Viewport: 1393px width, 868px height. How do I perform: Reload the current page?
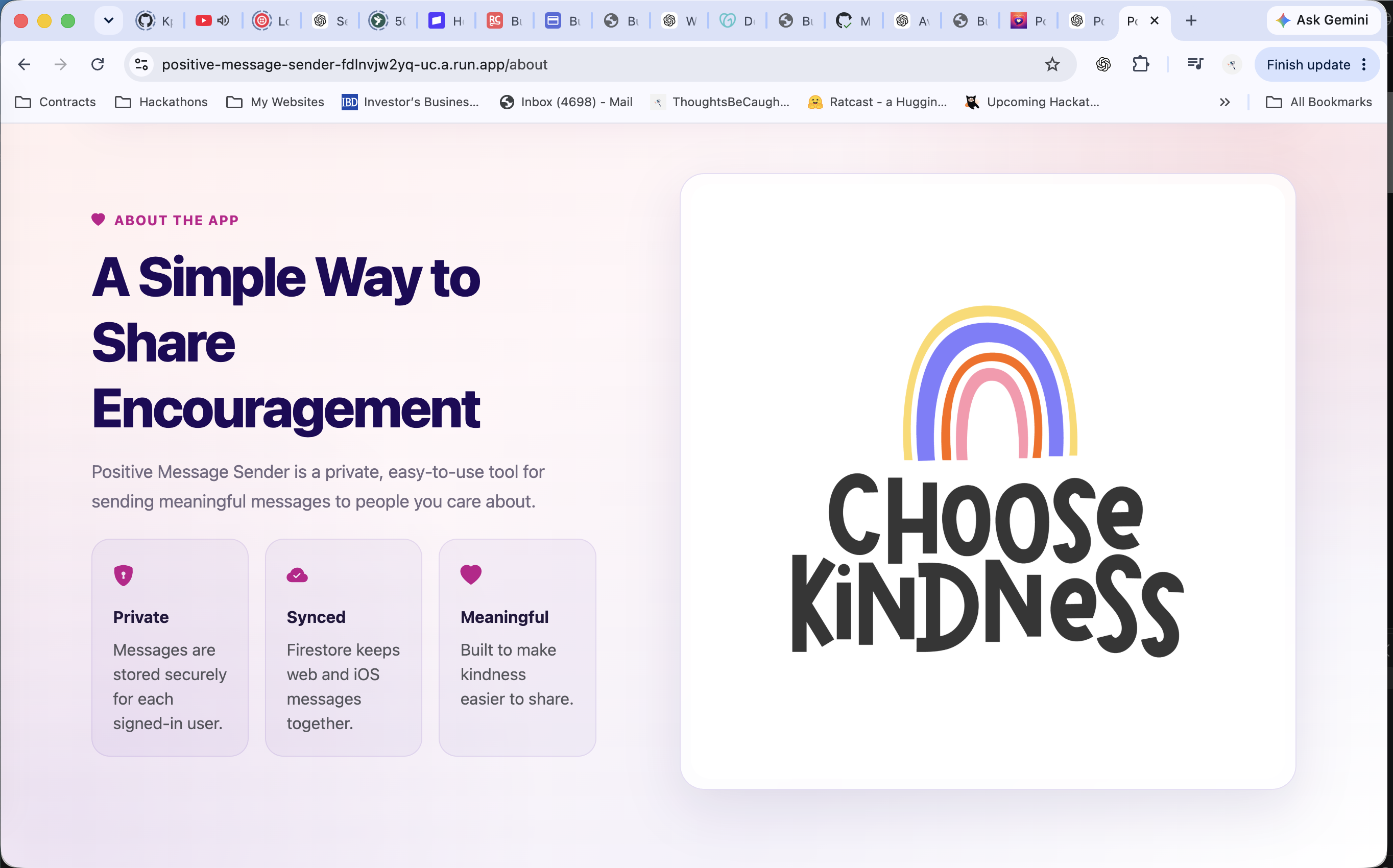98,64
